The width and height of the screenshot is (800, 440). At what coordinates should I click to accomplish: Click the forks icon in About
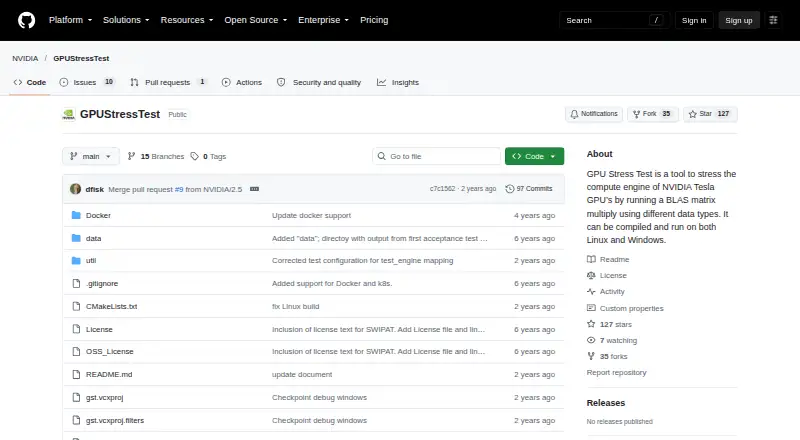[591, 356]
